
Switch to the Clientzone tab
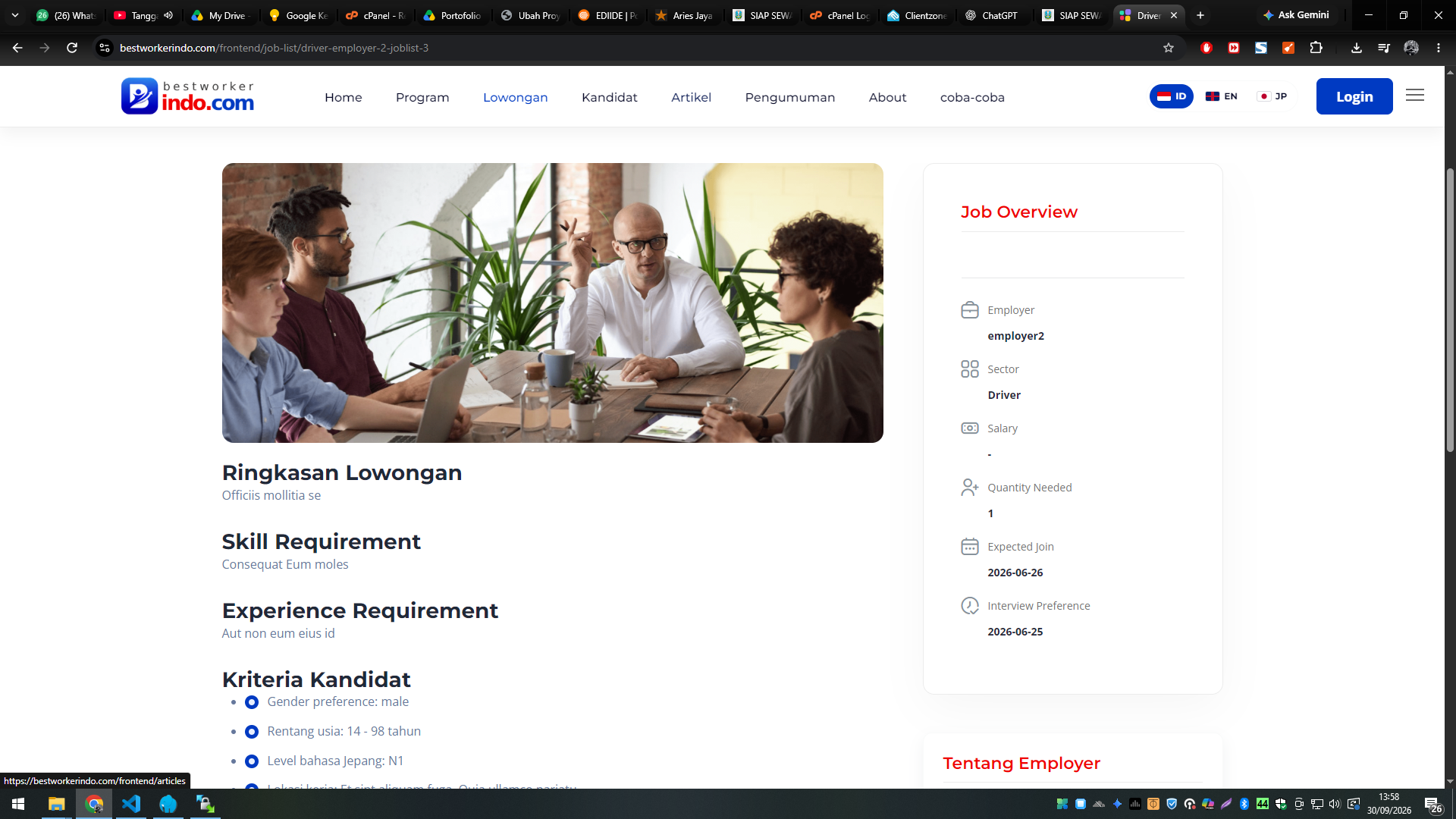click(x=918, y=15)
